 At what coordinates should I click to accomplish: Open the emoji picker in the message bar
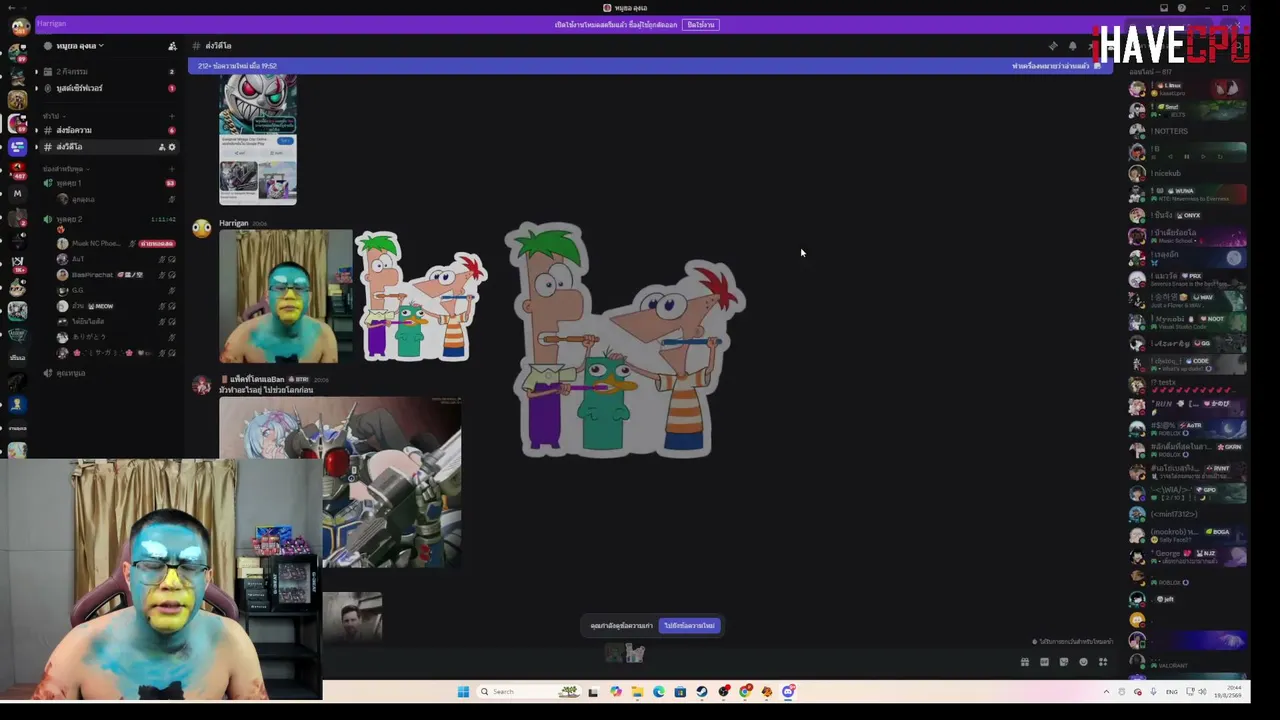[x=1083, y=662]
